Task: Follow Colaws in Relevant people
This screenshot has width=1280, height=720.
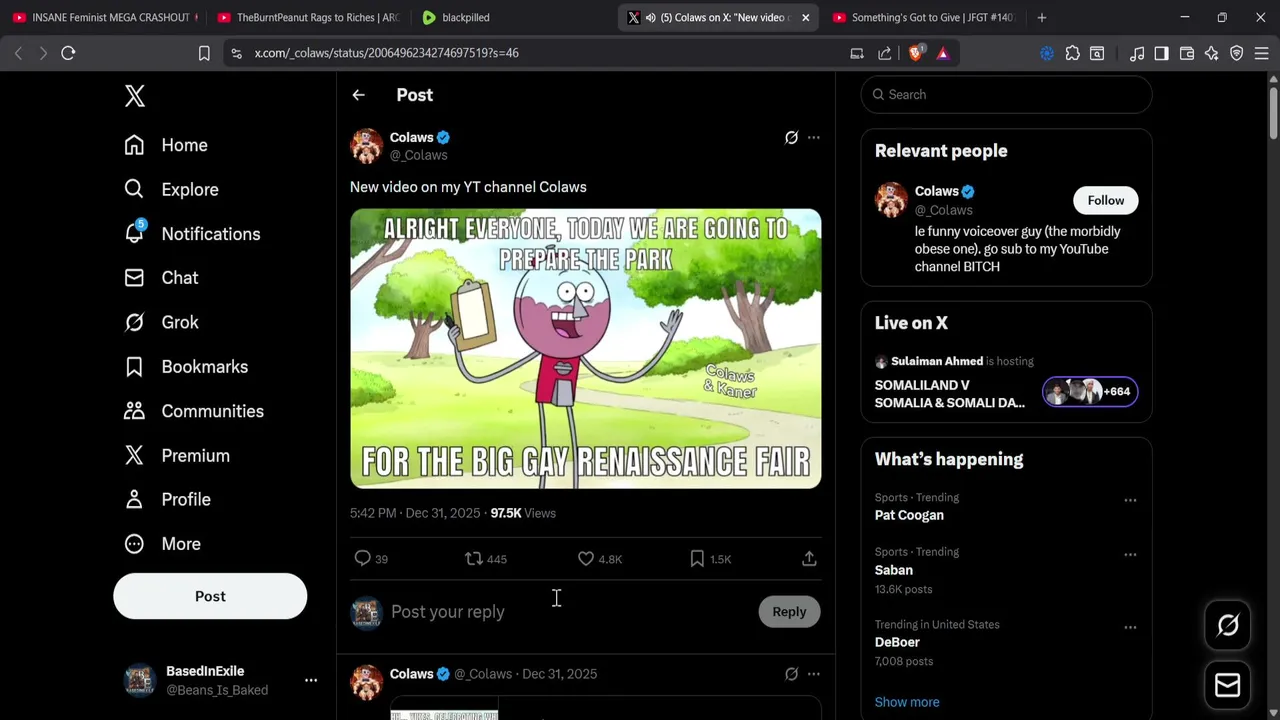Action: (1106, 201)
